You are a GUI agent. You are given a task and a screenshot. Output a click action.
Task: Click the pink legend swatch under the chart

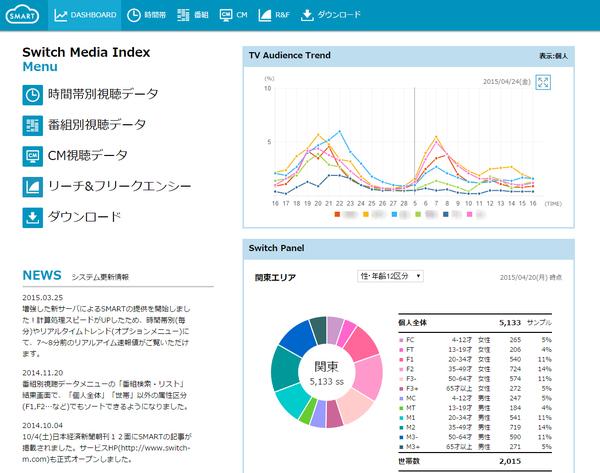(470, 214)
